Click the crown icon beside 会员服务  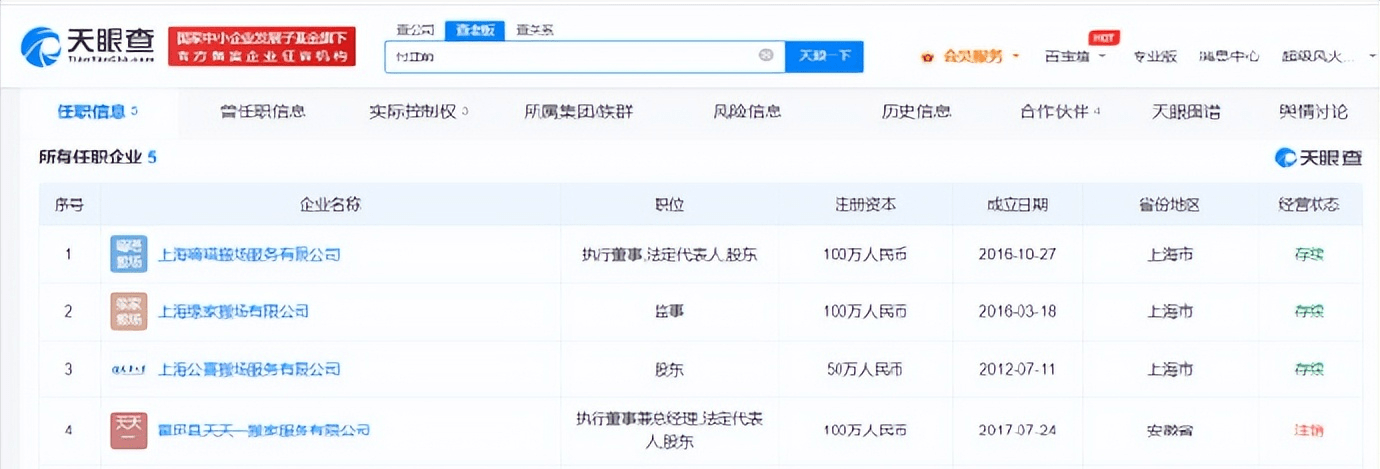pyautogui.click(x=928, y=56)
